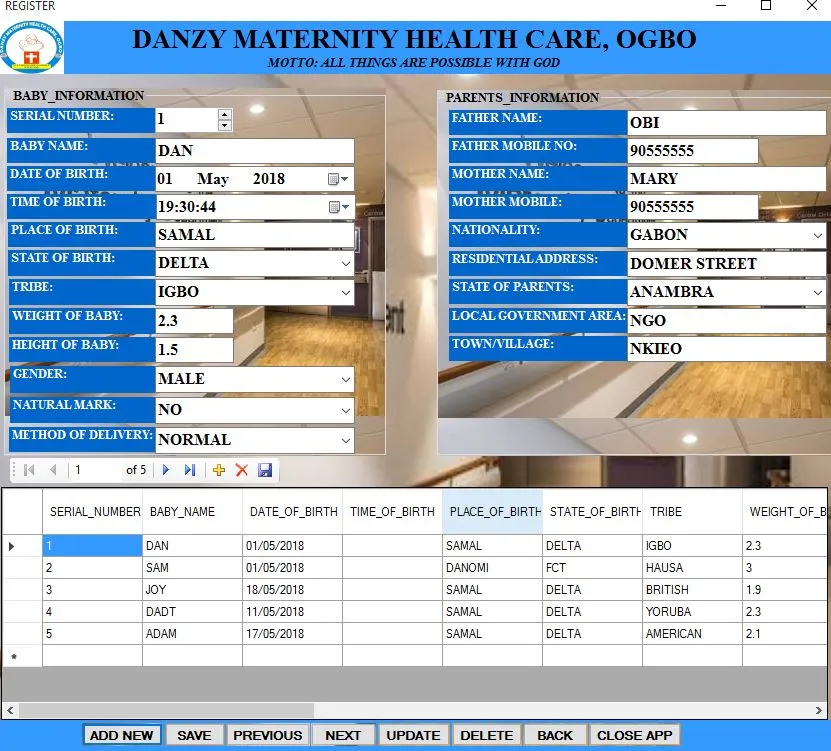Click the Weight of Baby field

[x=195, y=321]
